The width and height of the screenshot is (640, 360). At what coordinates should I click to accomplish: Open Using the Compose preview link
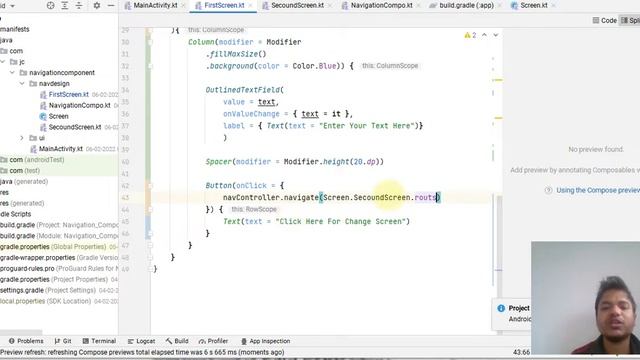pyautogui.click(x=598, y=190)
